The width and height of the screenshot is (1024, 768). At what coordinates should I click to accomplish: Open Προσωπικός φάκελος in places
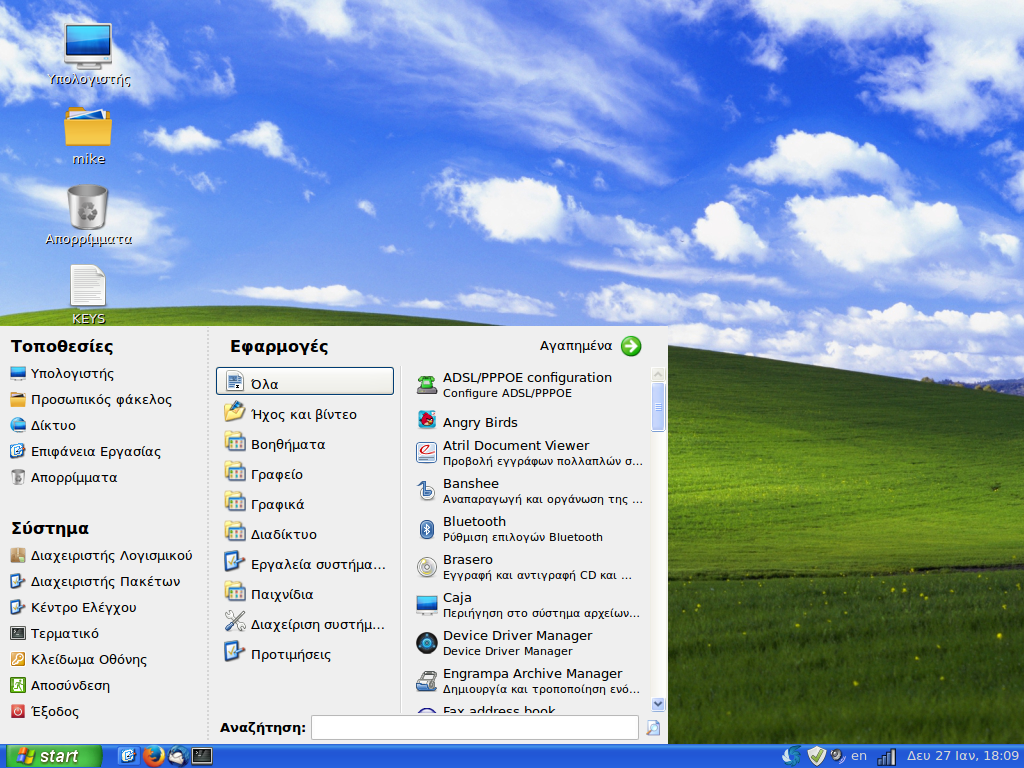(x=91, y=400)
